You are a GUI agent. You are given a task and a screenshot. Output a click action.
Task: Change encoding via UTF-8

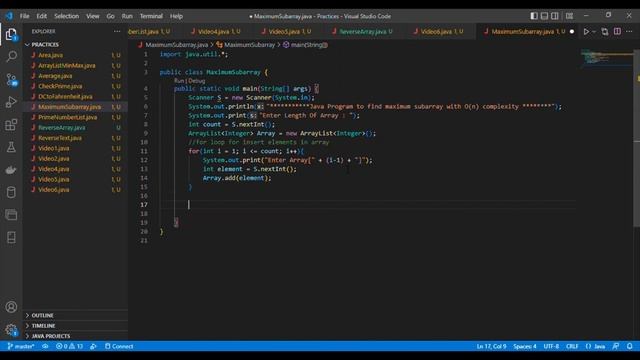pos(551,346)
